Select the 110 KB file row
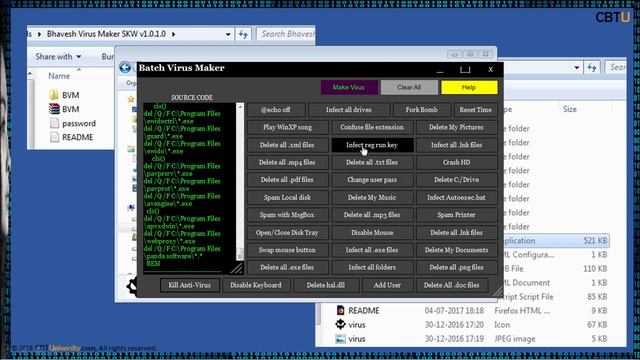This screenshot has width=640, height=360. 556,269
